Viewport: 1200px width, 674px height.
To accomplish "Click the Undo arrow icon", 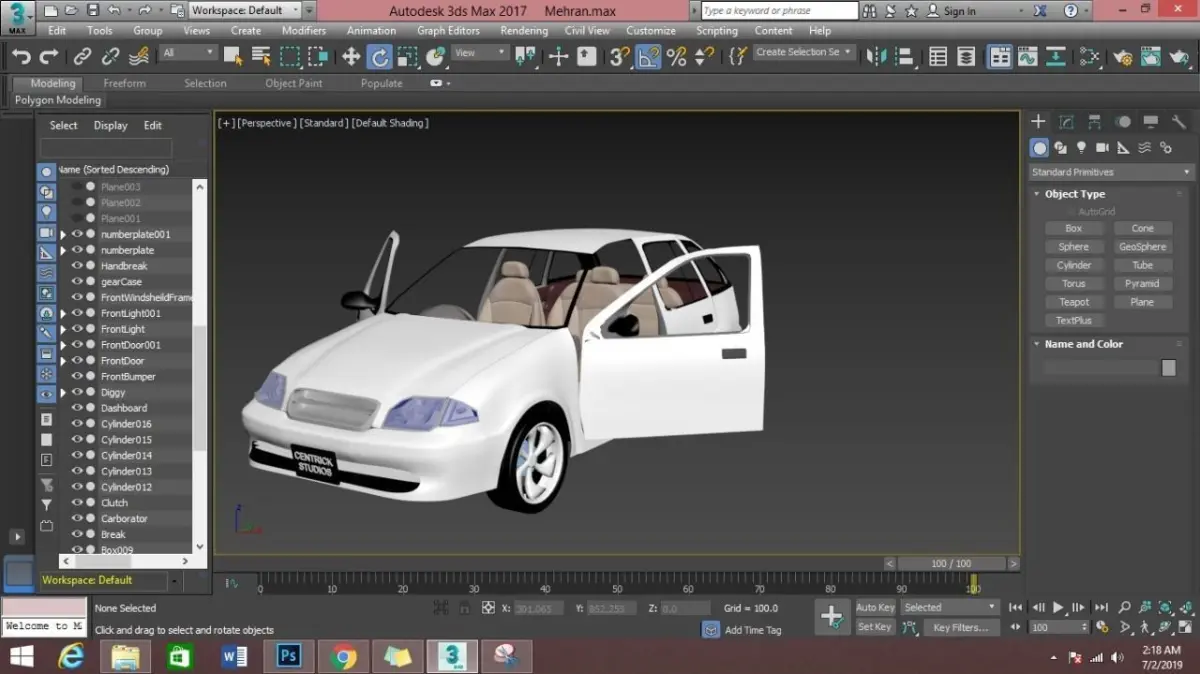I will (21, 57).
